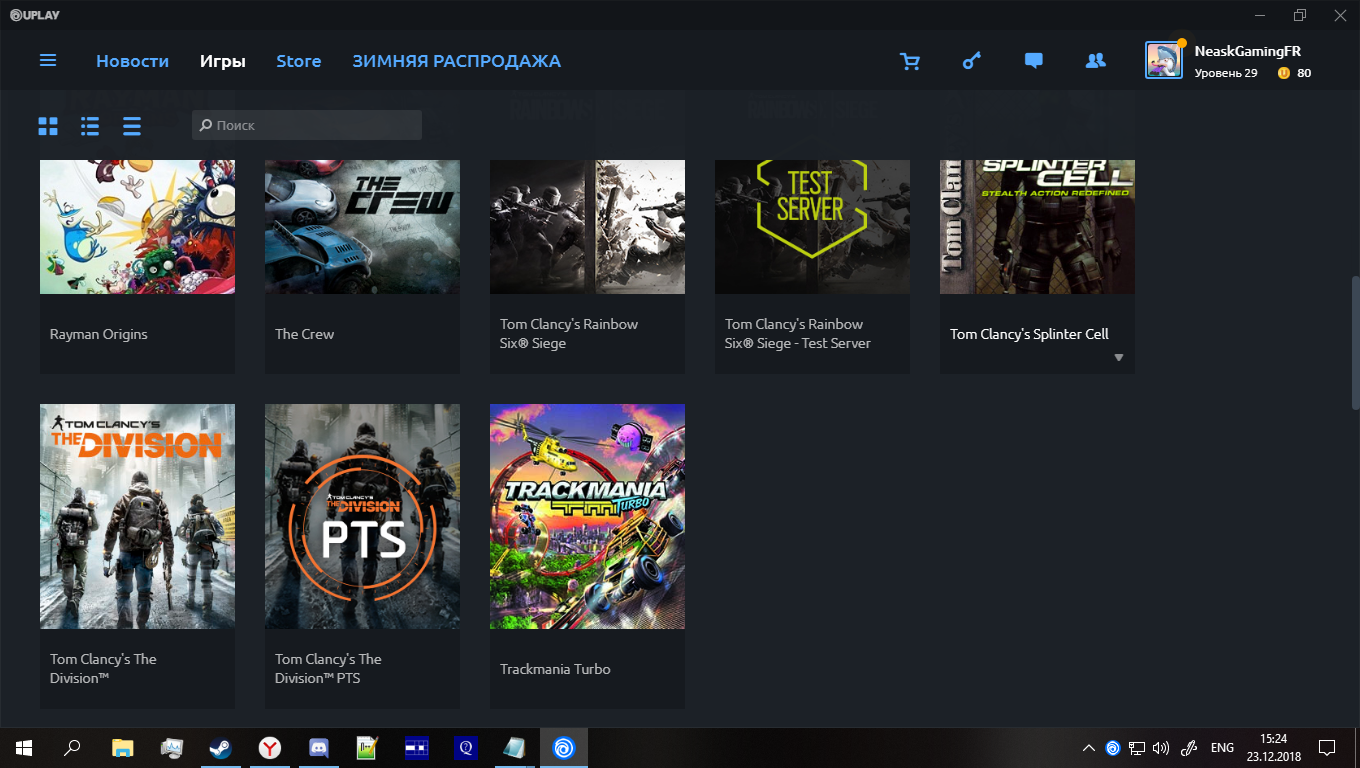The height and width of the screenshot is (768, 1360).
Task: Open the Новости tab
Action: pyautogui.click(x=132, y=61)
